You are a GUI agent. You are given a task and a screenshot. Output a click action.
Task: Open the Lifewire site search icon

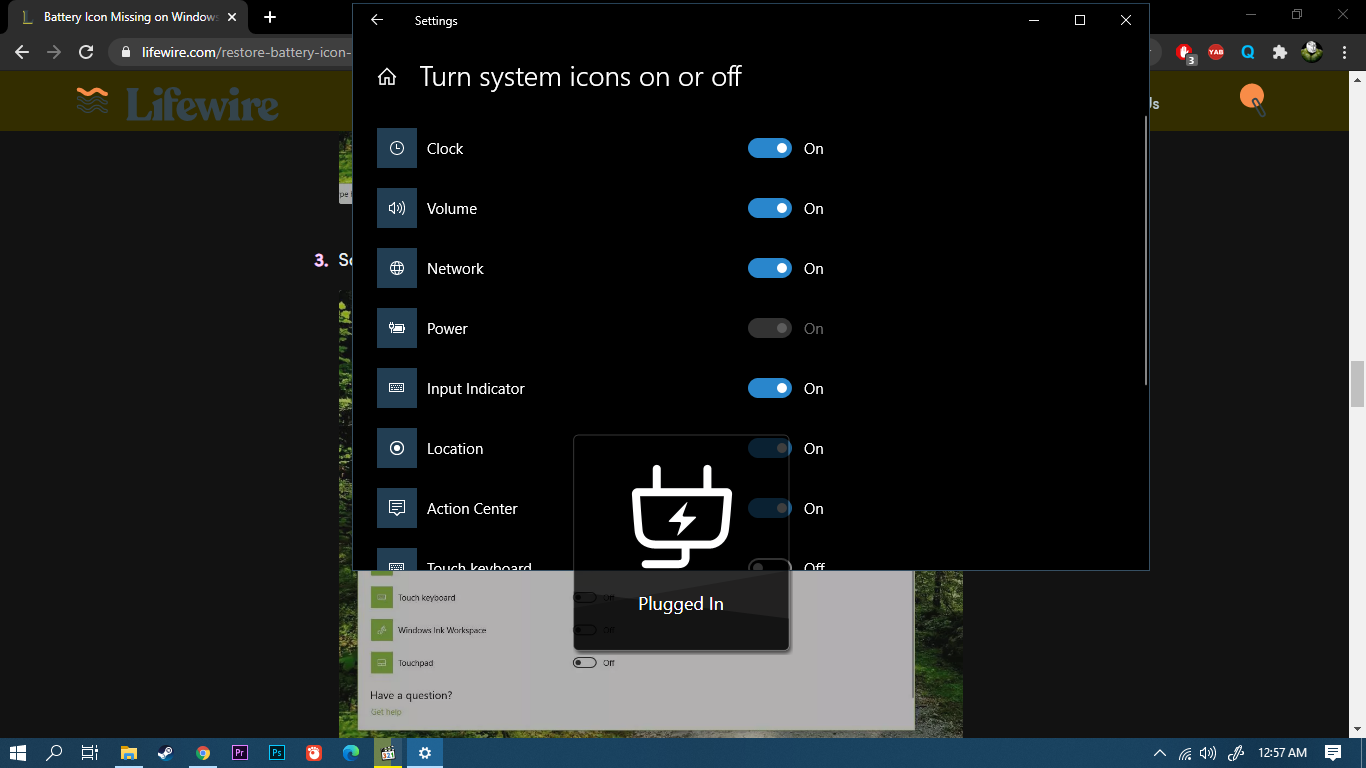point(1253,100)
